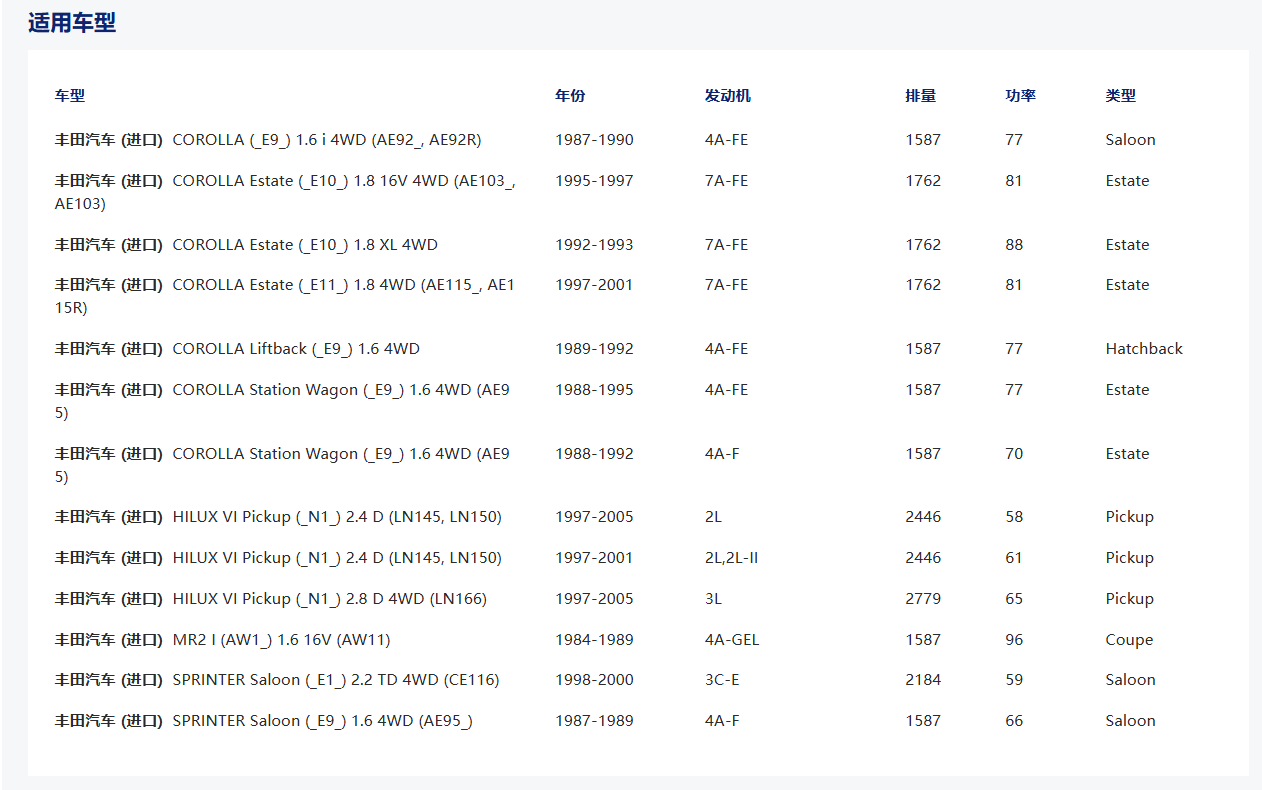Click the 2L,2L-II engine cell

pyautogui.click(x=731, y=558)
